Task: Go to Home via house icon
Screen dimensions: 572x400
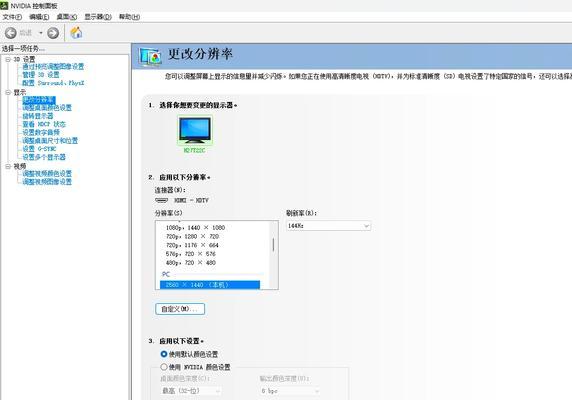Action: tap(76, 33)
